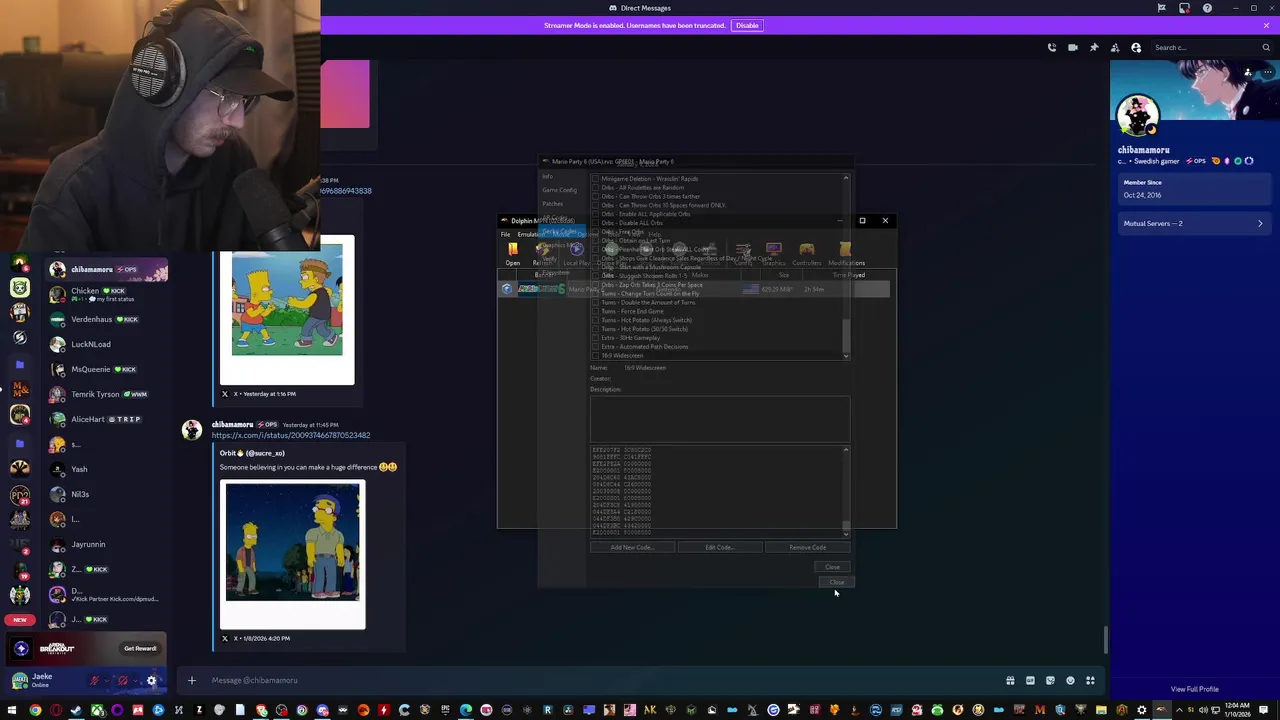Open Verdenhaus direct message
This screenshot has height=720, width=1280.
[107, 319]
